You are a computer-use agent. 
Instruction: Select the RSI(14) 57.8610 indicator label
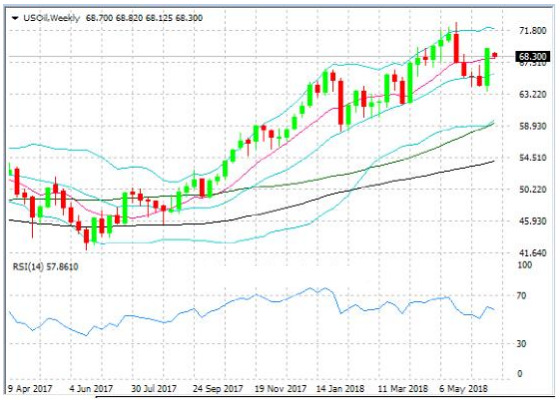point(46,267)
